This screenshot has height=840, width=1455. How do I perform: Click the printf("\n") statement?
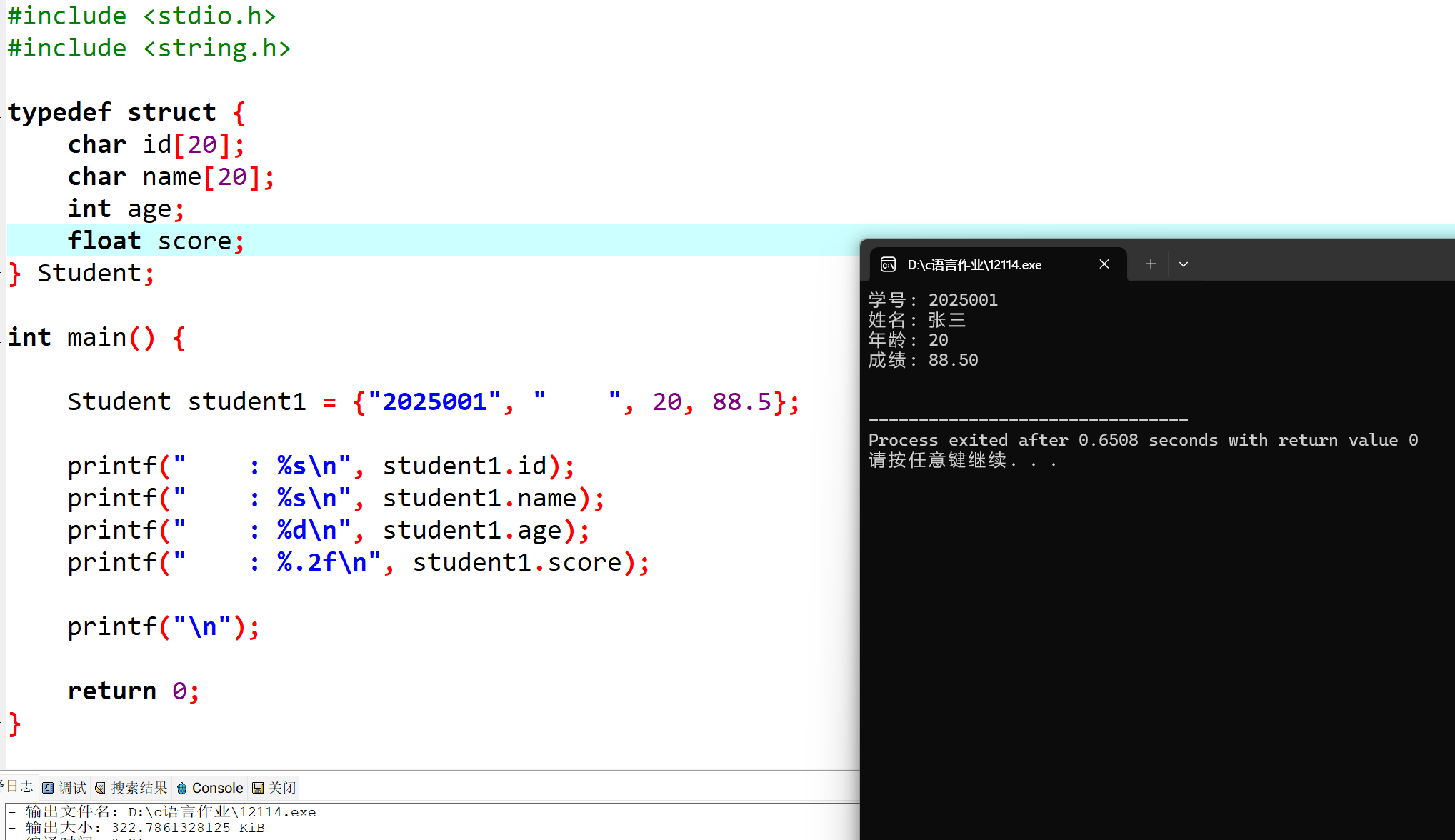tap(164, 626)
